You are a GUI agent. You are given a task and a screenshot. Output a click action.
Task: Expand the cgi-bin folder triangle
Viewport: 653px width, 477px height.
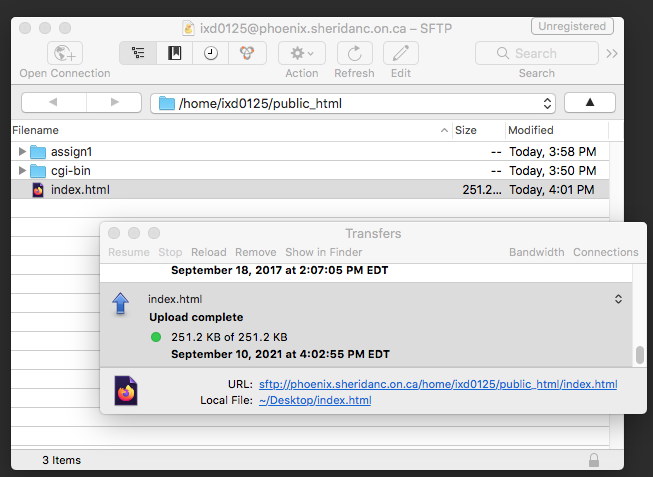click(23, 171)
